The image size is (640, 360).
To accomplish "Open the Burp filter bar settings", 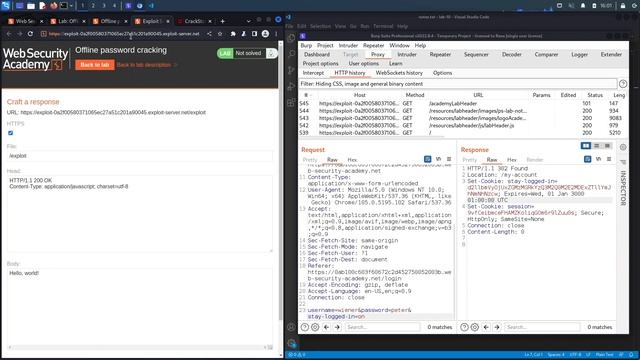I will click(458, 84).
